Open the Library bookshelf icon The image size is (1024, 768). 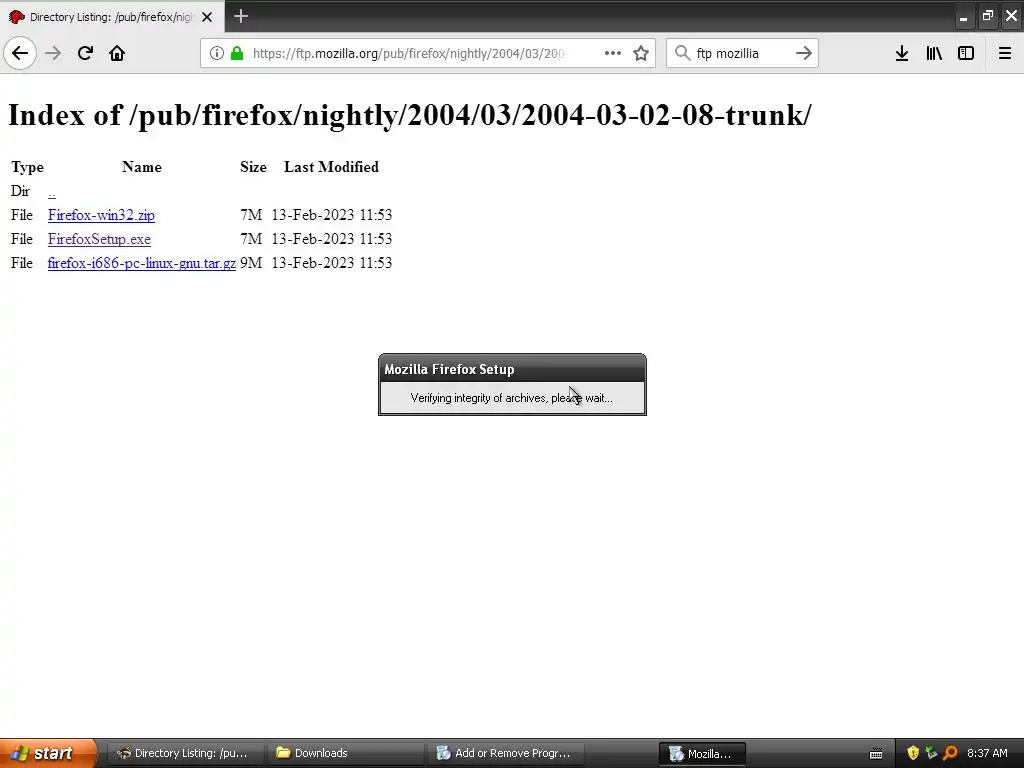(934, 53)
